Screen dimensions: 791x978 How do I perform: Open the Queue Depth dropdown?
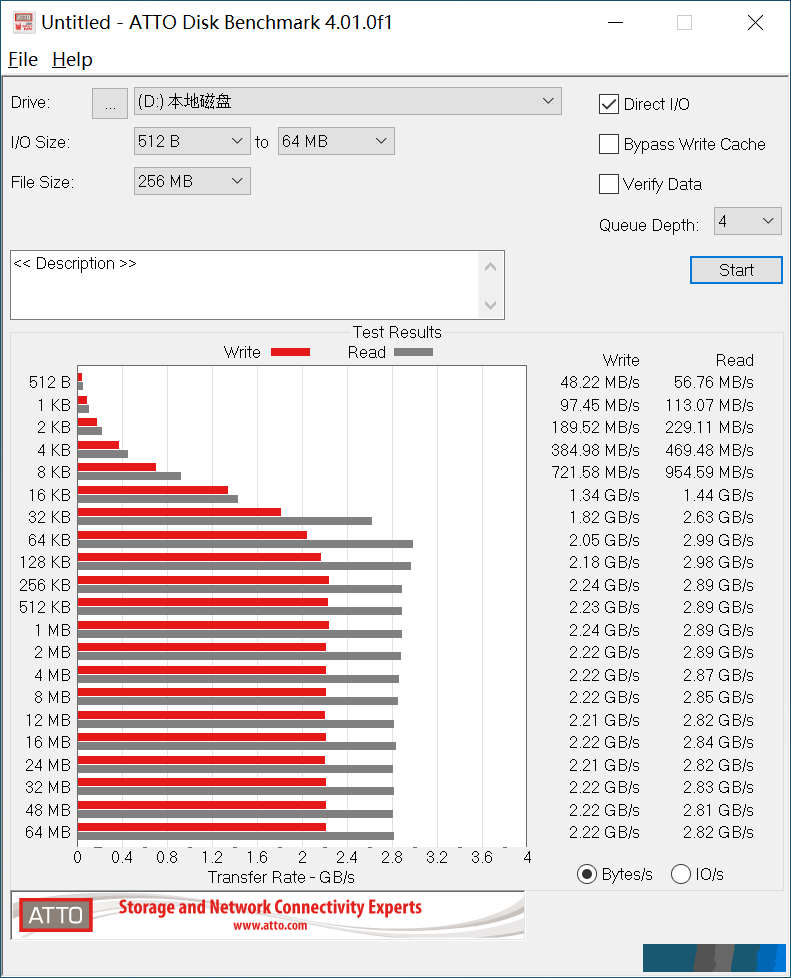click(747, 221)
